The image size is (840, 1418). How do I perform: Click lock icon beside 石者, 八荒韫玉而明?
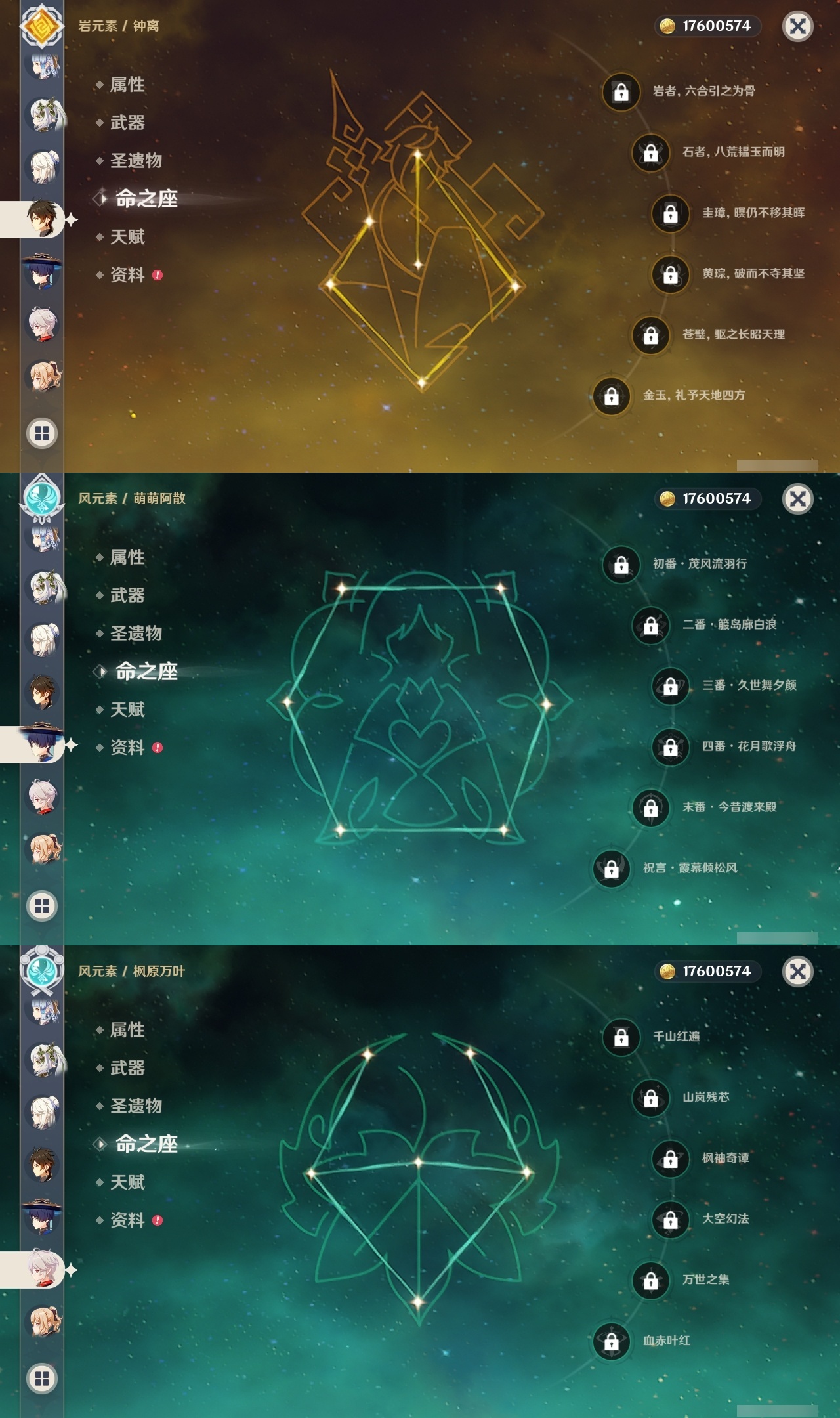click(x=650, y=152)
